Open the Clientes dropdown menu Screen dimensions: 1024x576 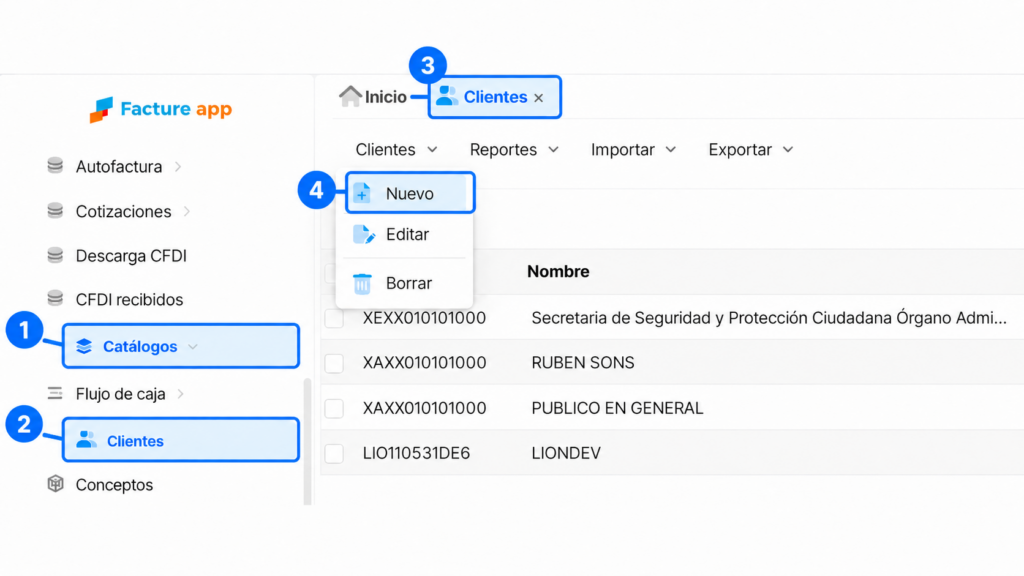396,150
